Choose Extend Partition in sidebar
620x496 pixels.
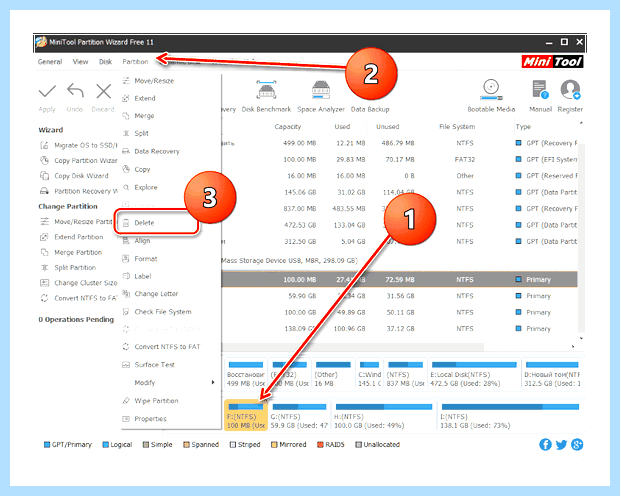pyautogui.click(x=72, y=237)
